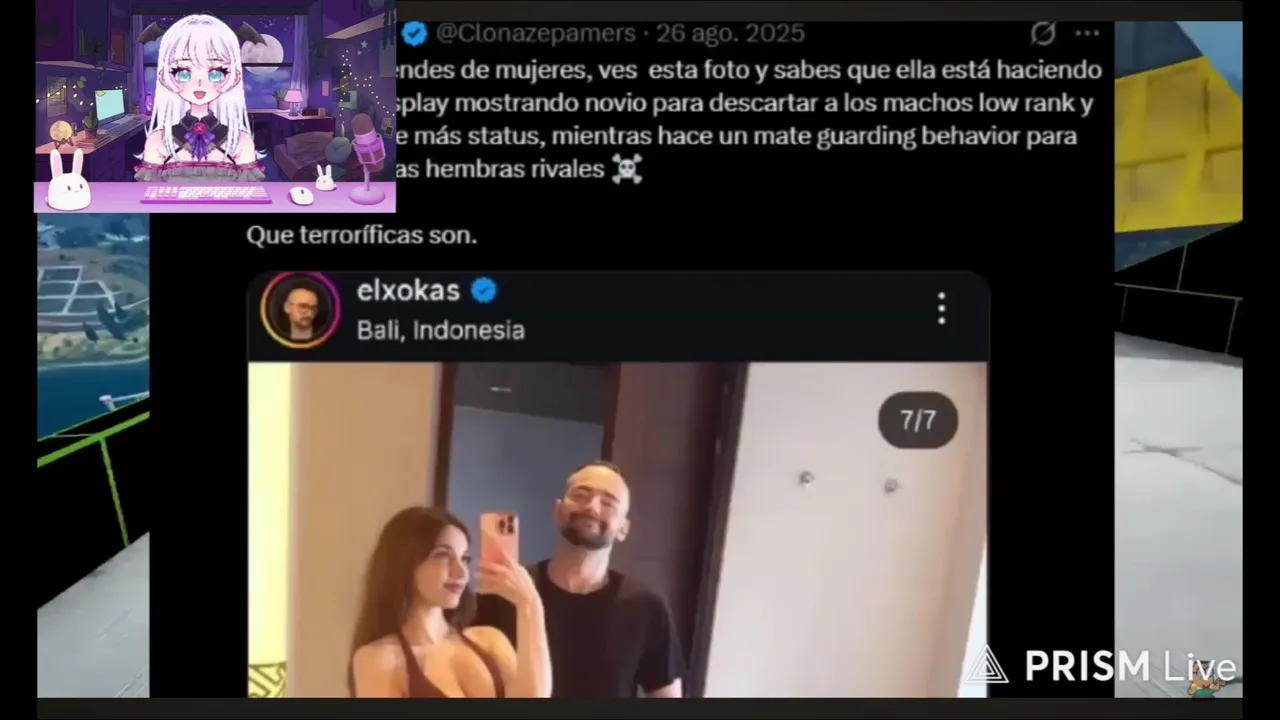Image resolution: width=1280 pixels, height=720 pixels.
Task: Open the Bali, Indonesia location tag
Action: coord(441,330)
